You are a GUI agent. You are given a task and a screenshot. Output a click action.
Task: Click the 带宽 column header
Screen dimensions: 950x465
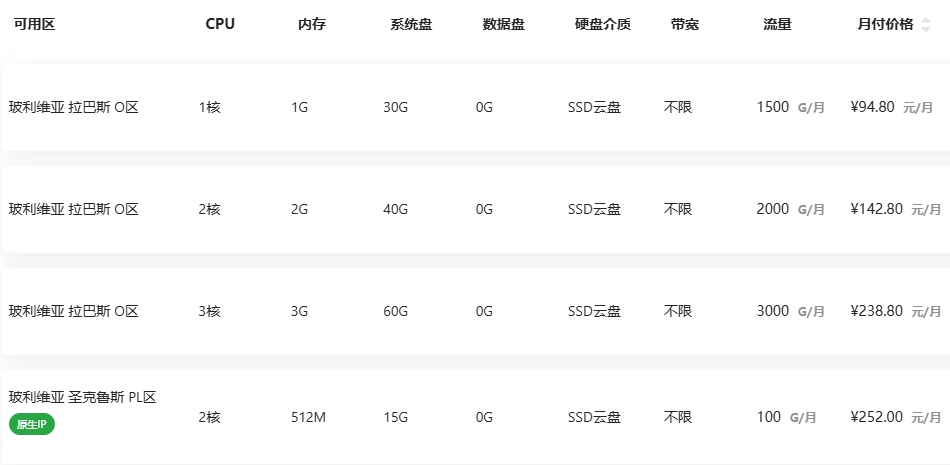[x=685, y=24]
